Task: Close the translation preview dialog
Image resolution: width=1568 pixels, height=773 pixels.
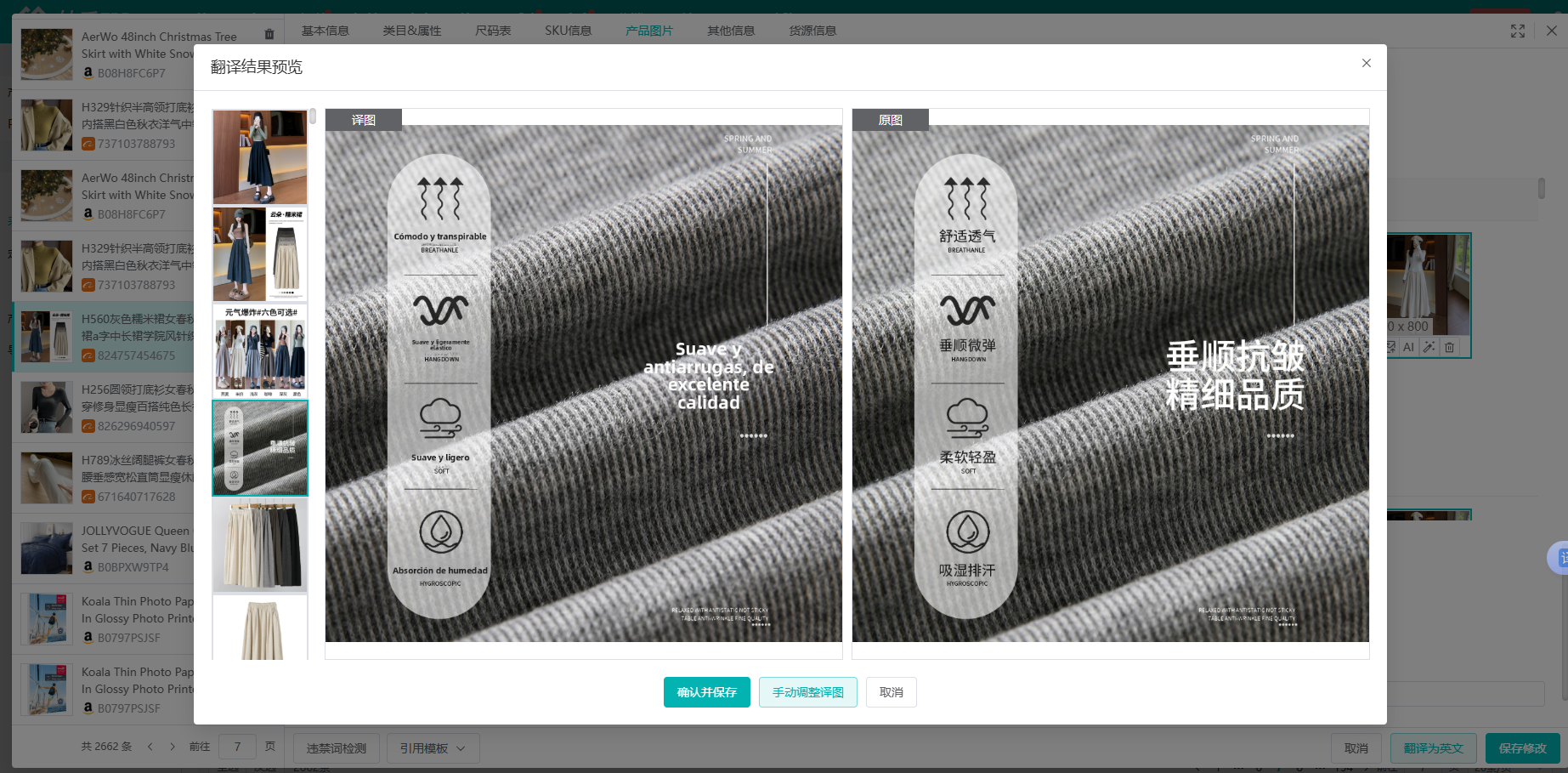Action: coord(1367,63)
